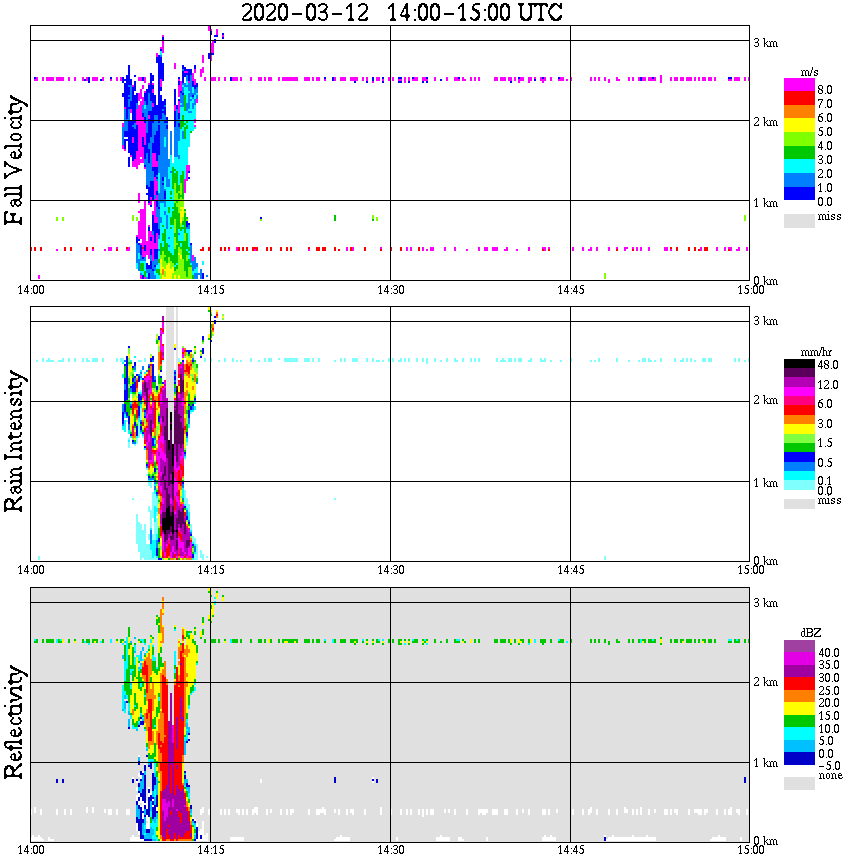Select the "Rain Intensity" axis label
This screenshot has width=850, height=868.
14,441
